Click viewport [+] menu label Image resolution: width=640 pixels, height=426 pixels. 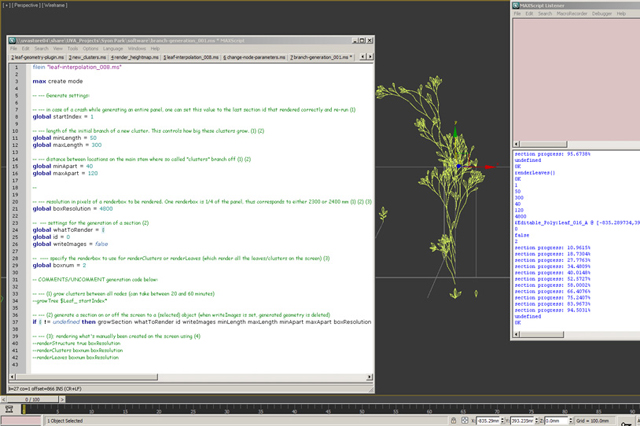[x=6, y=5]
